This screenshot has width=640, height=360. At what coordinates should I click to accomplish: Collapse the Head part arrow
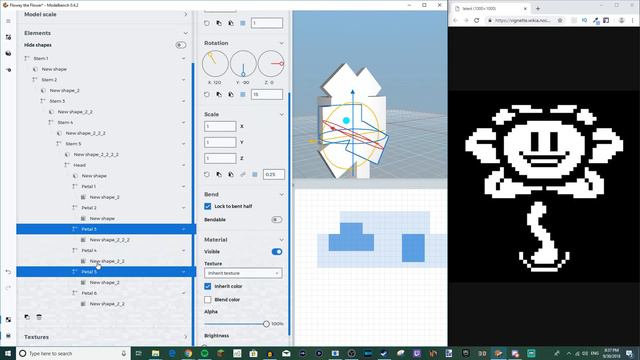point(183,165)
